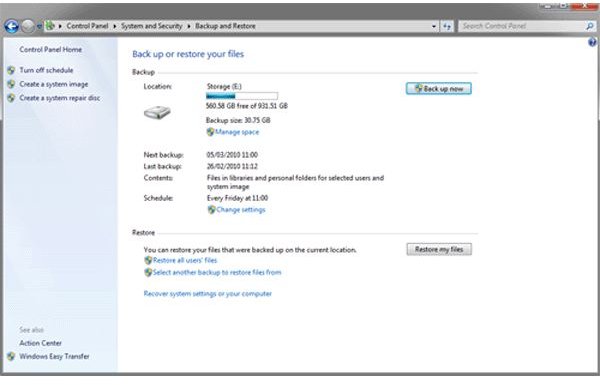Viewport: 600px width, 385px height.
Task: Click the search magnifier icon
Action: (x=590, y=26)
